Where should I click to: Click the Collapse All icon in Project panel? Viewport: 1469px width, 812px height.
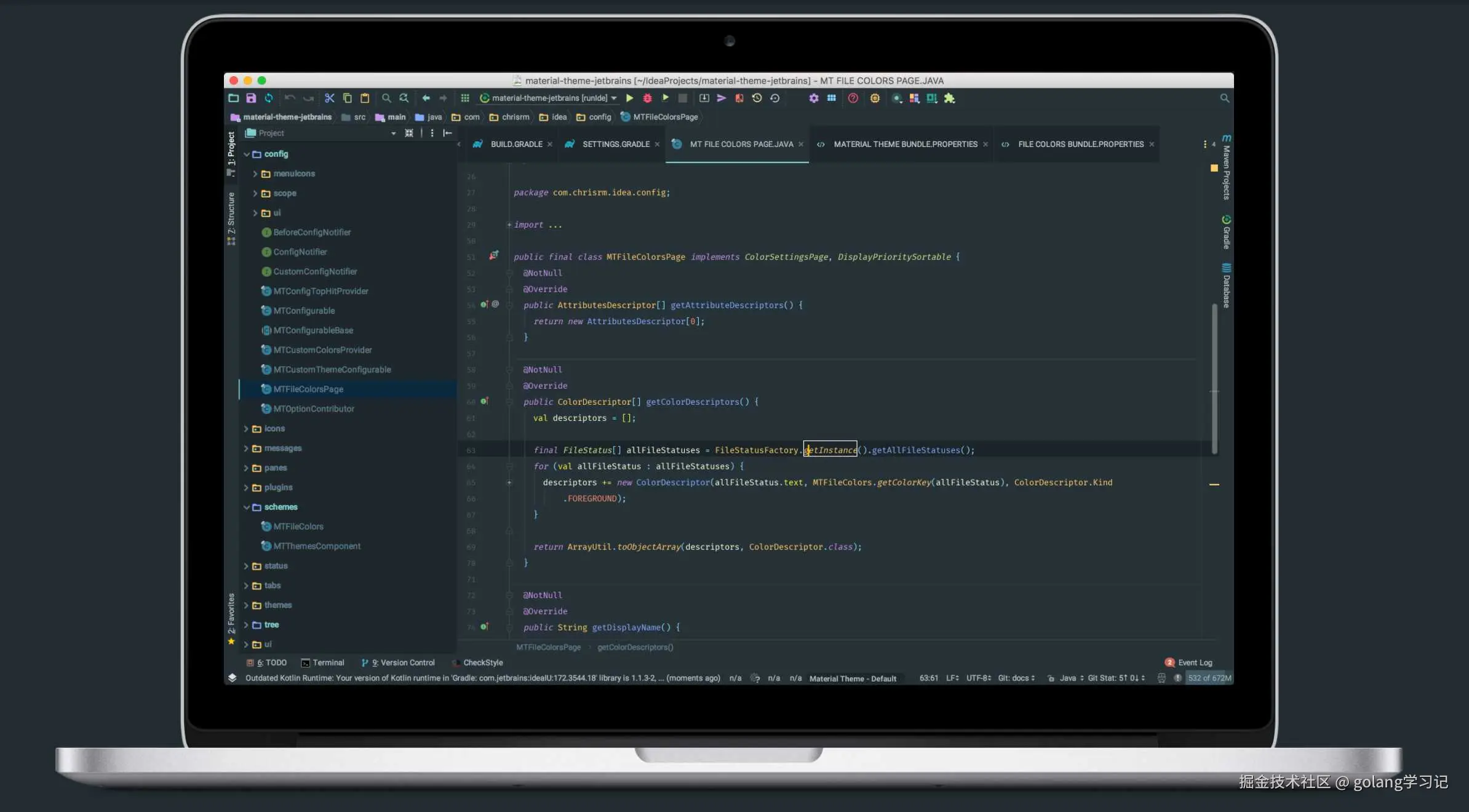tap(409, 133)
